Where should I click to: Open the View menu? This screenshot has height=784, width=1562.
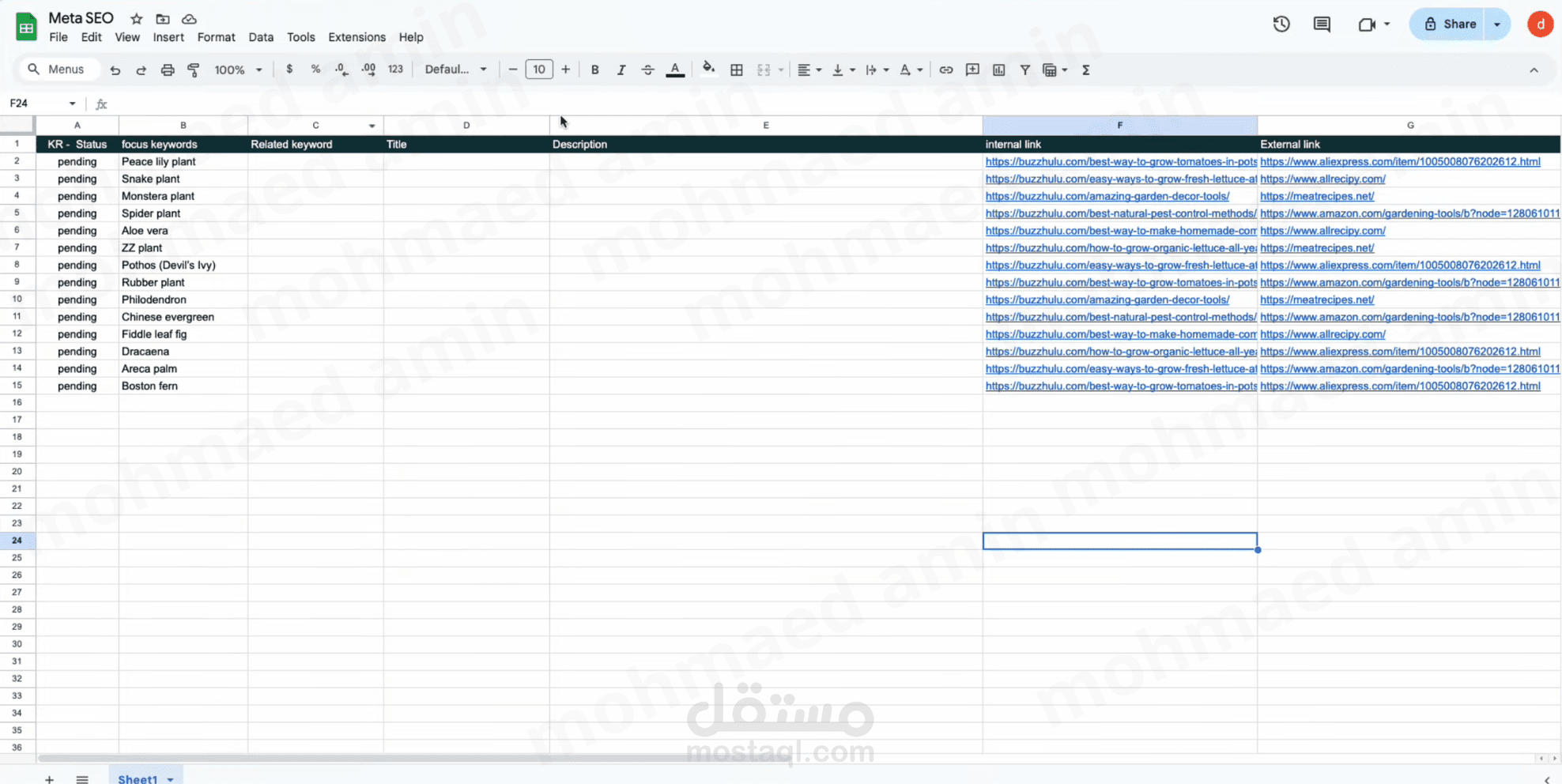tap(127, 37)
